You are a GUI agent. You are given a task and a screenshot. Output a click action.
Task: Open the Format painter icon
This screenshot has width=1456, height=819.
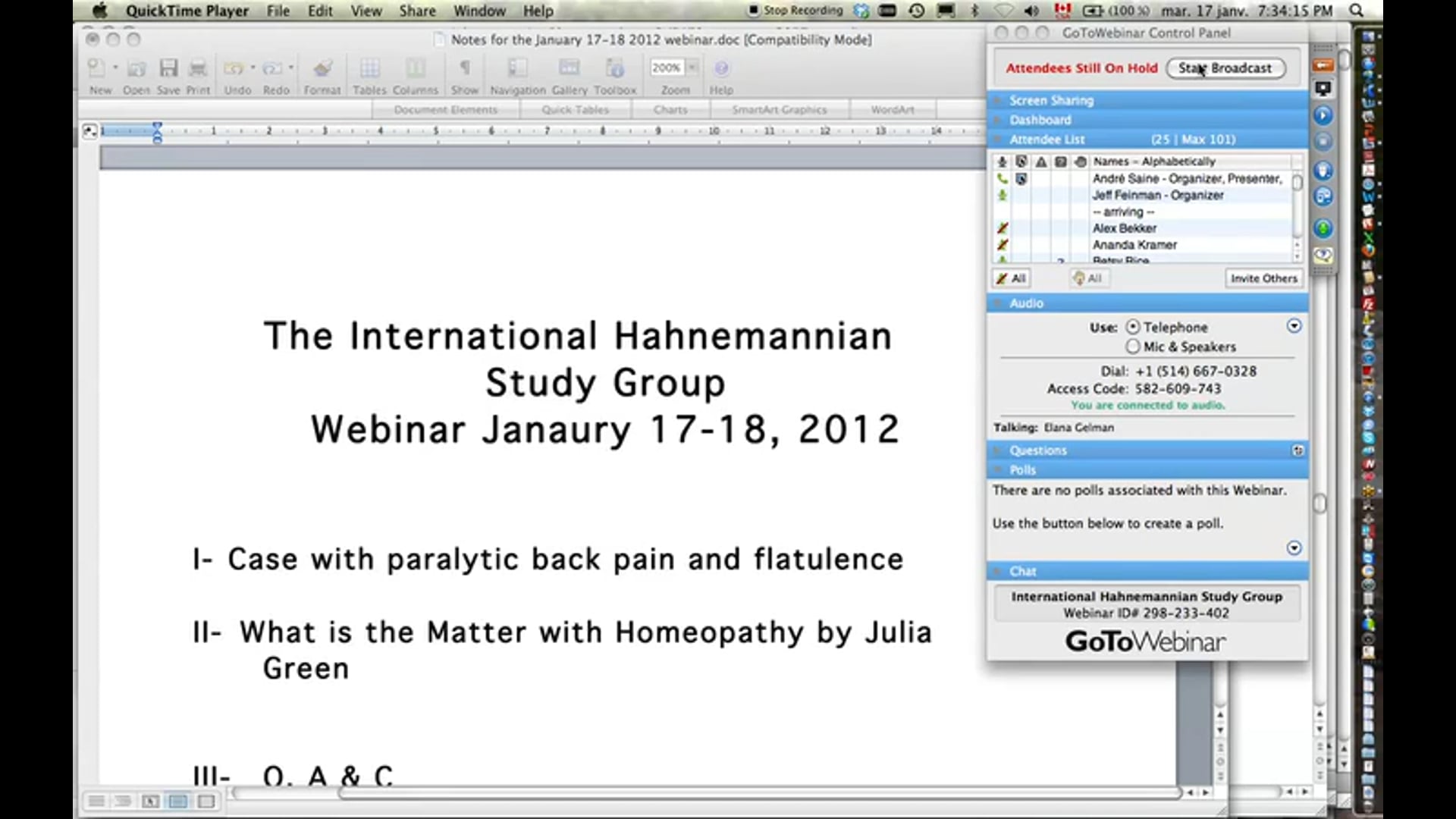[x=322, y=68]
